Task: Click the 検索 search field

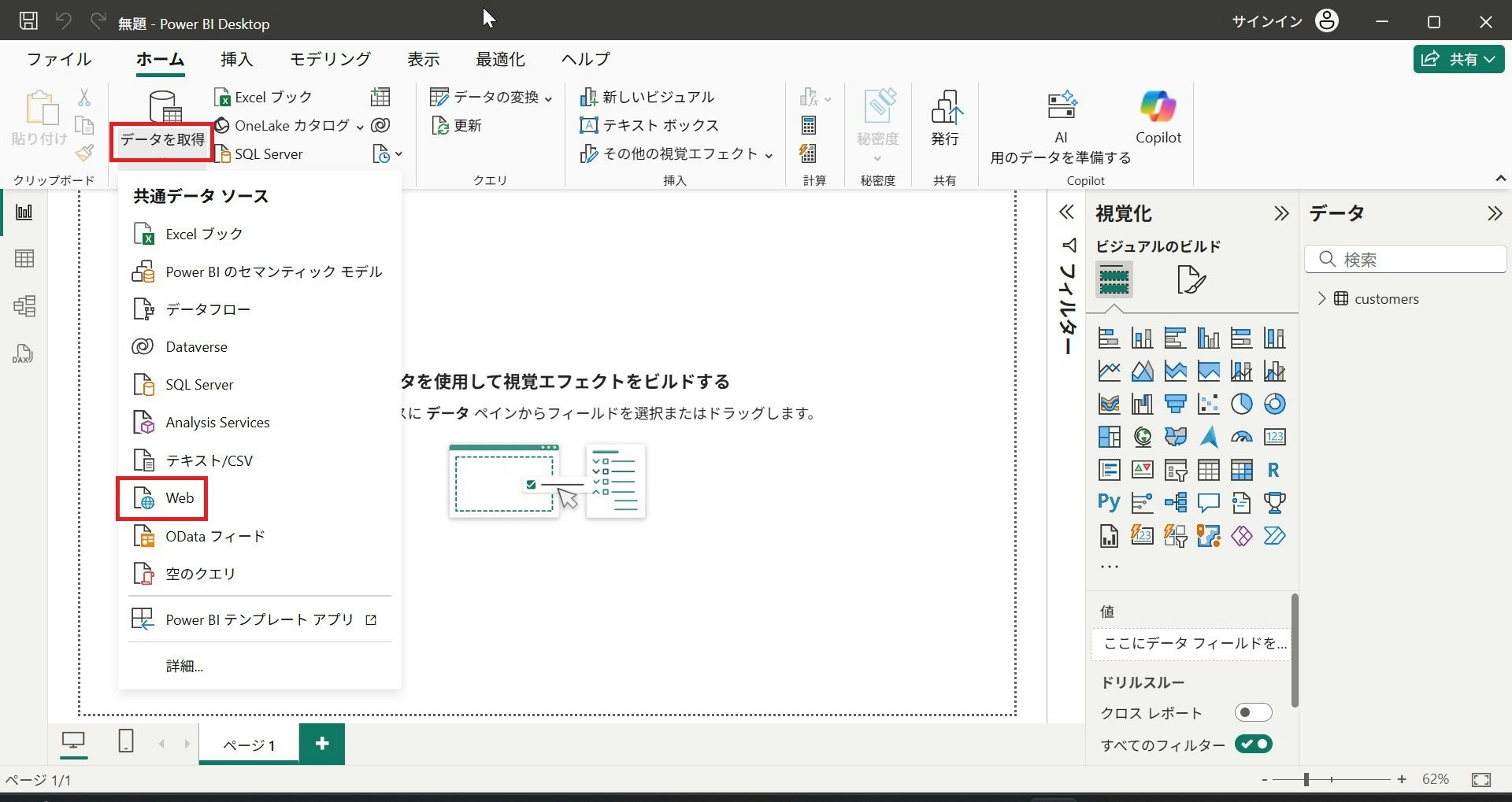Action: pyautogui.click(x=1406, y=259)
